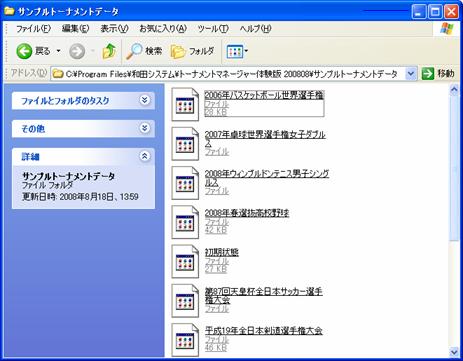Click the 移動 label beside Go arrow
Viewport: 463px width, 361px height.
point(446,73)
